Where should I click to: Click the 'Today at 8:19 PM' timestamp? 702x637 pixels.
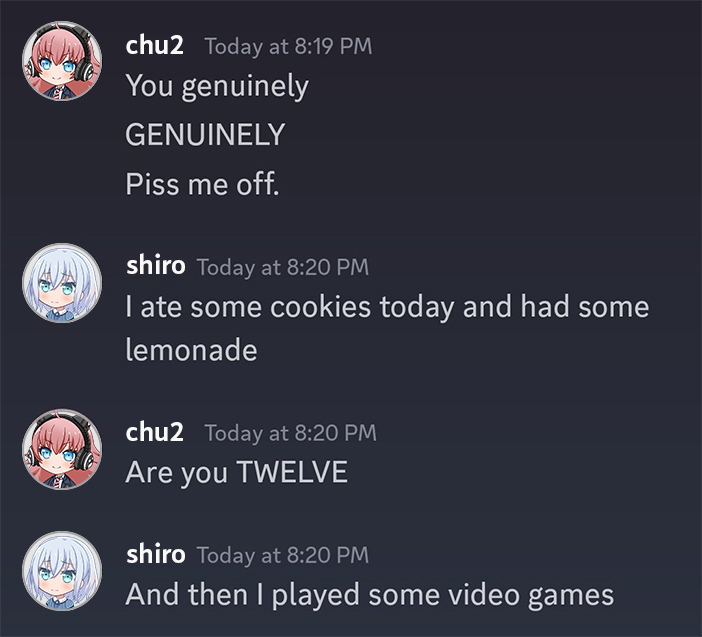pos(288,47)
